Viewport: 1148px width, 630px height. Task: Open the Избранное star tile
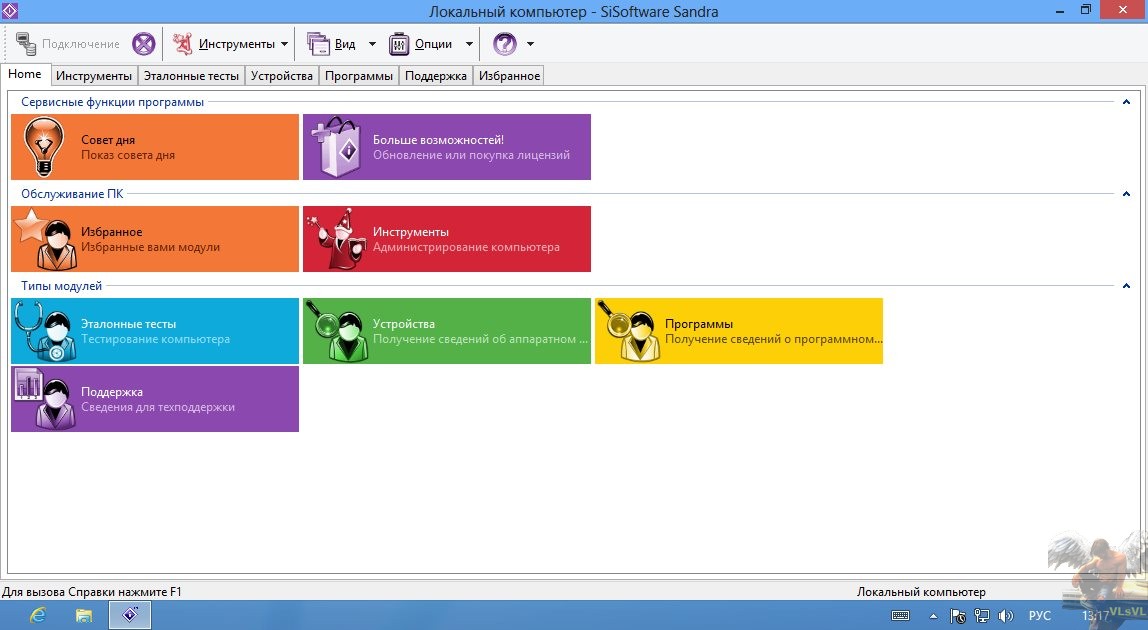click(x=155, y=239)
